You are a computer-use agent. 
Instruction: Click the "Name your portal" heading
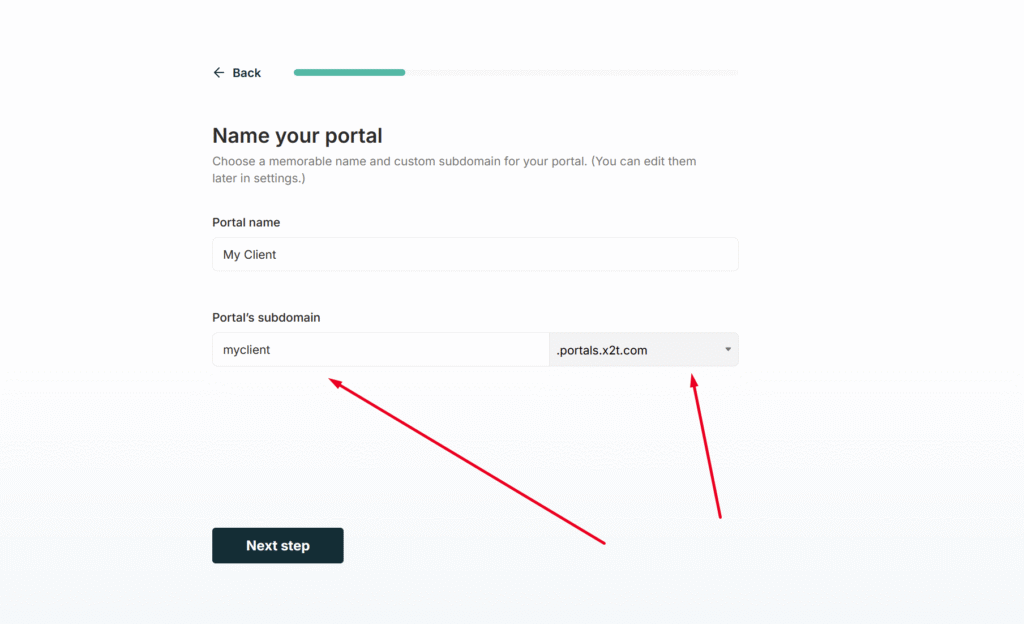click(x=297, y=136)
